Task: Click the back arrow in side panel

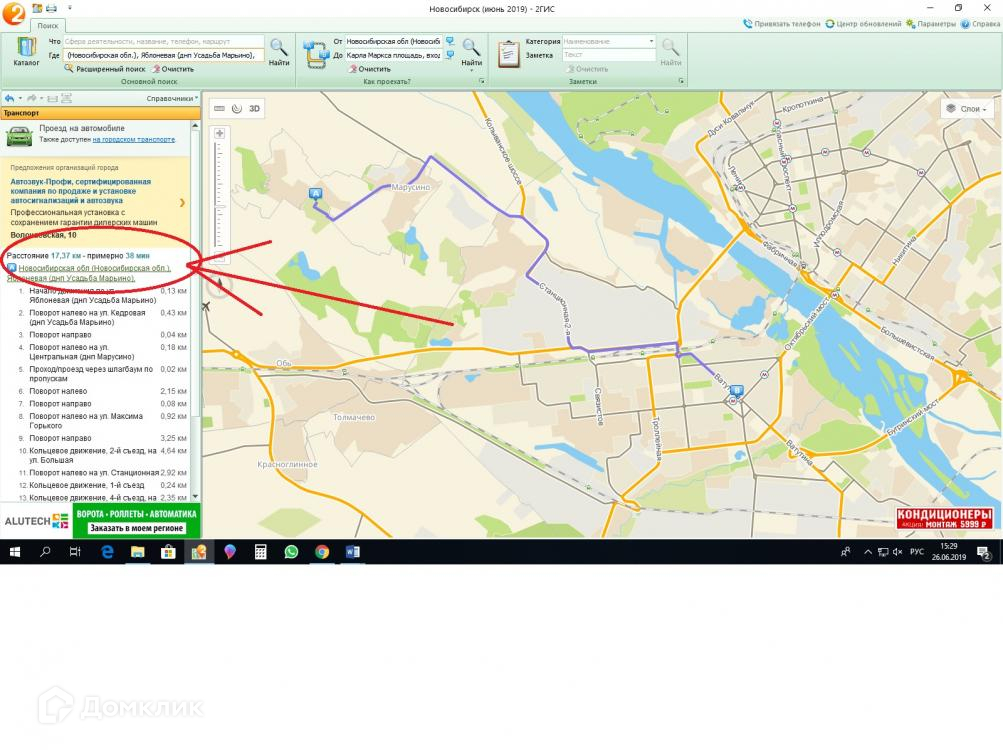Action: [x=9, y=98]
